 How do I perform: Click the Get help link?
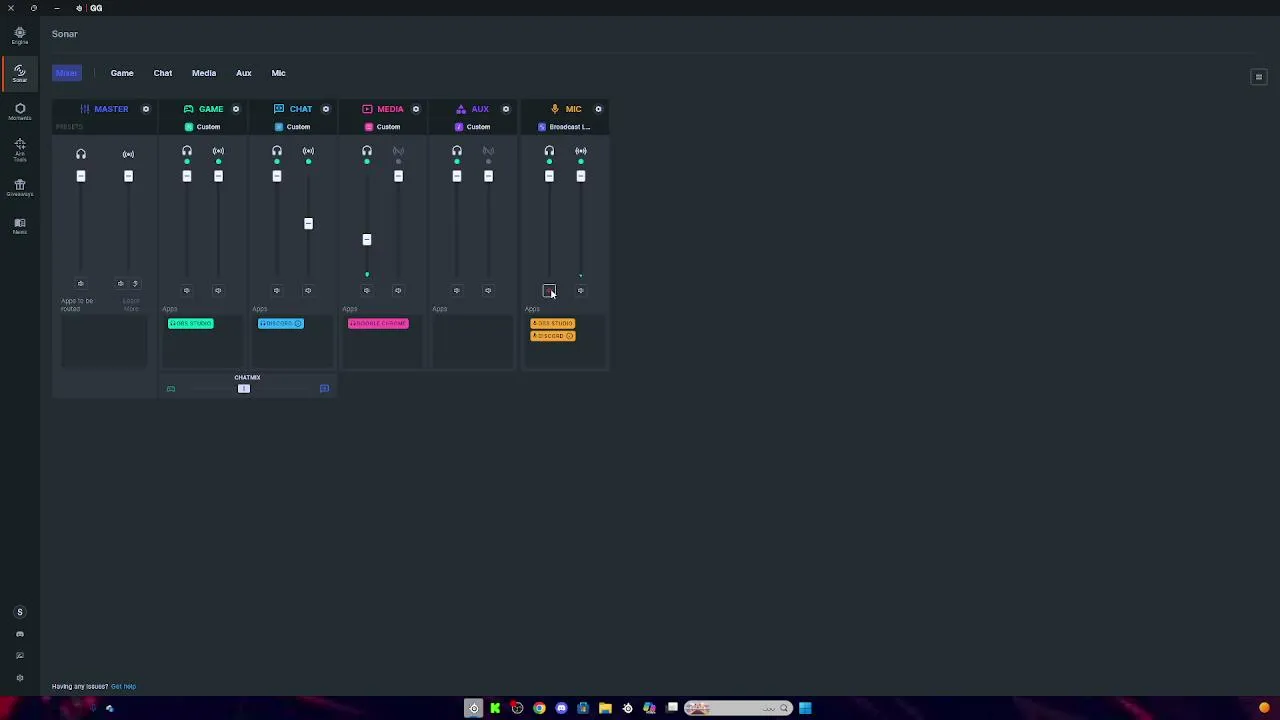coord(123,687)
